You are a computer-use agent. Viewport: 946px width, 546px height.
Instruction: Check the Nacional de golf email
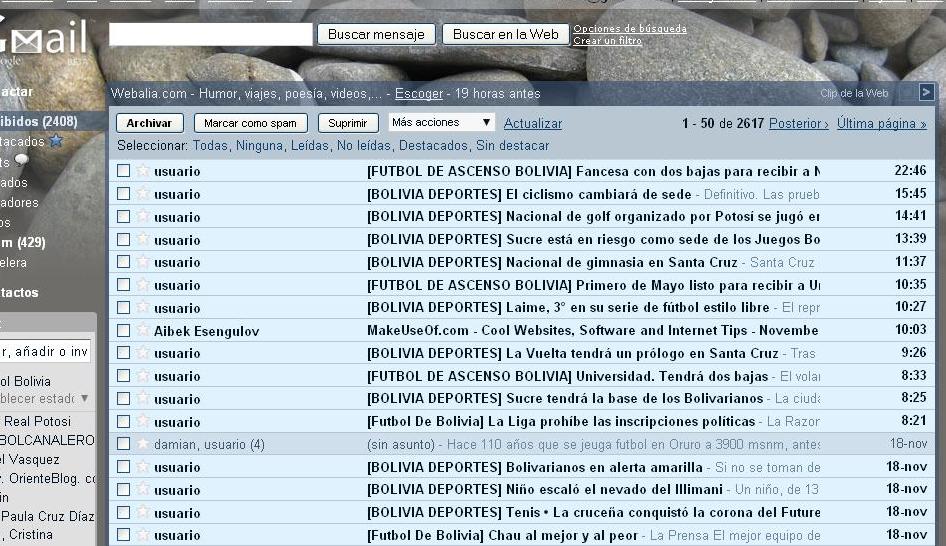point(123,216)
